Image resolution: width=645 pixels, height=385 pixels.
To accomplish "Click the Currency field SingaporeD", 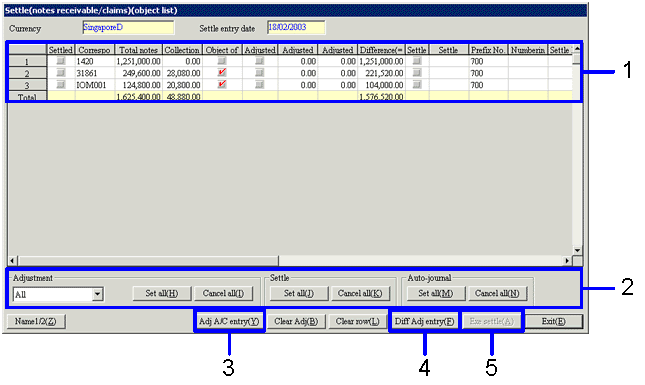I will click(x=128, y=28).
